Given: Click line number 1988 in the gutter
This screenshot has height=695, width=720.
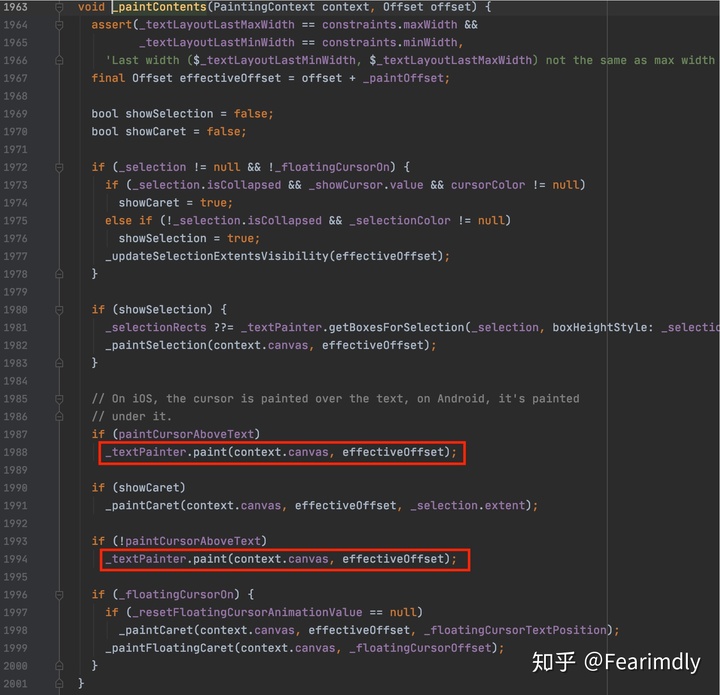Looking at the screenshot, I should 16,453.
